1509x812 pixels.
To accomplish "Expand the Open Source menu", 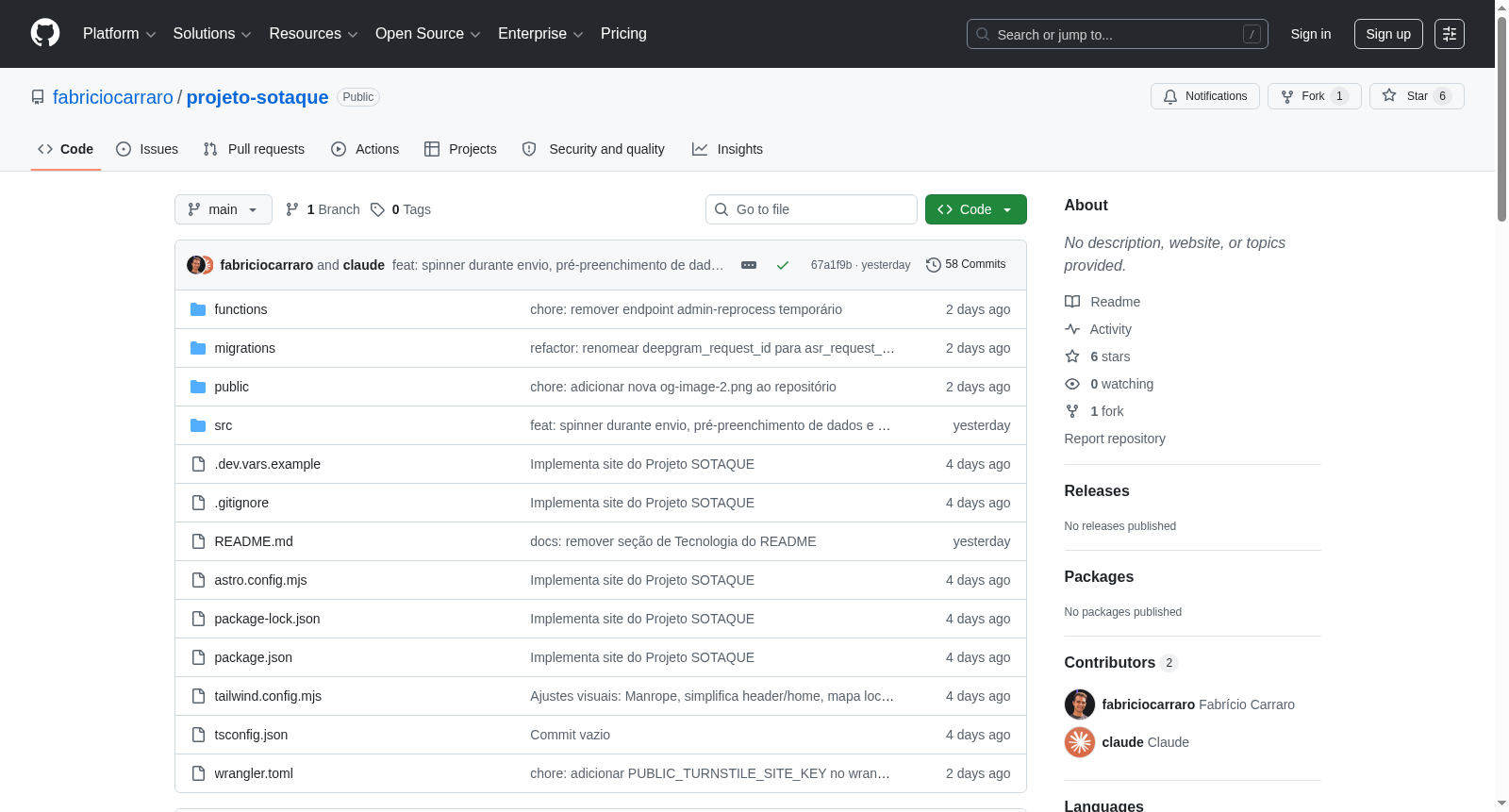I will (428, 34).
